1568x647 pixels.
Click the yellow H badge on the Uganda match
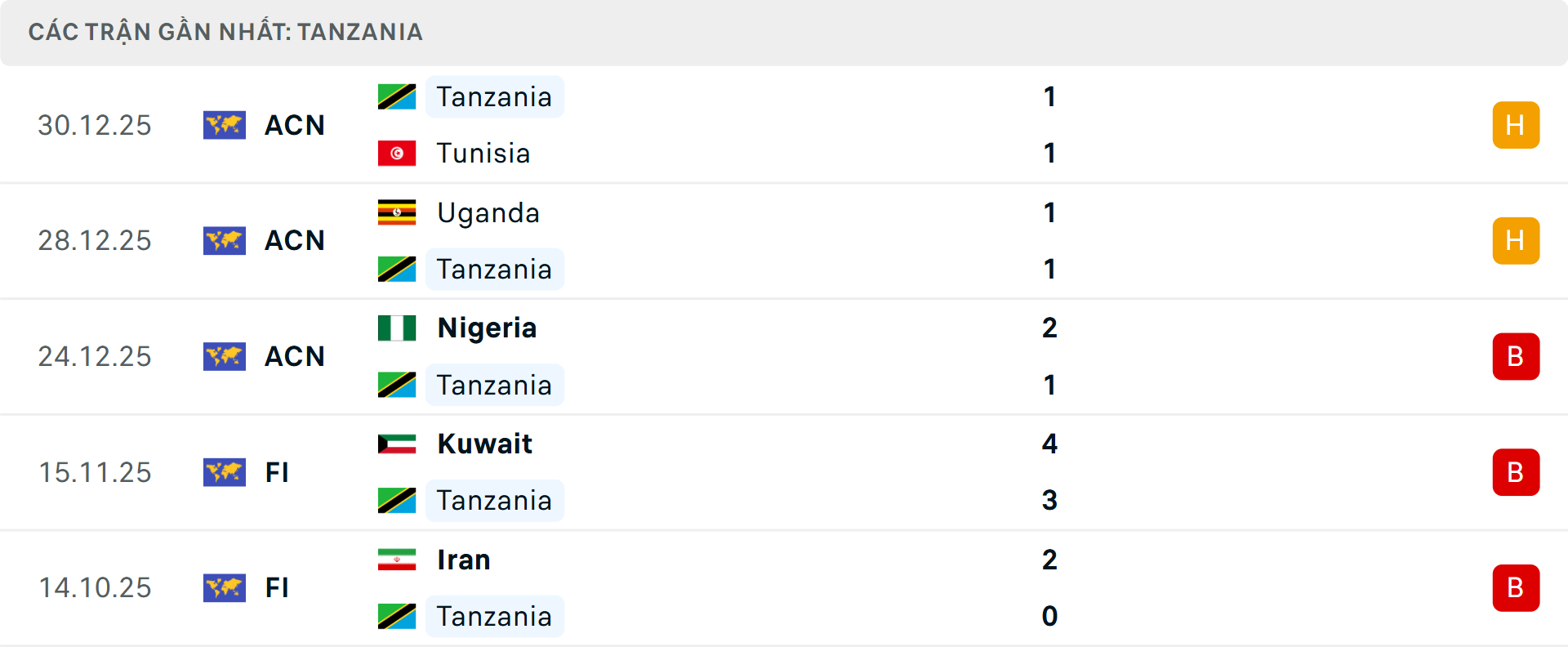[1516, 241]
